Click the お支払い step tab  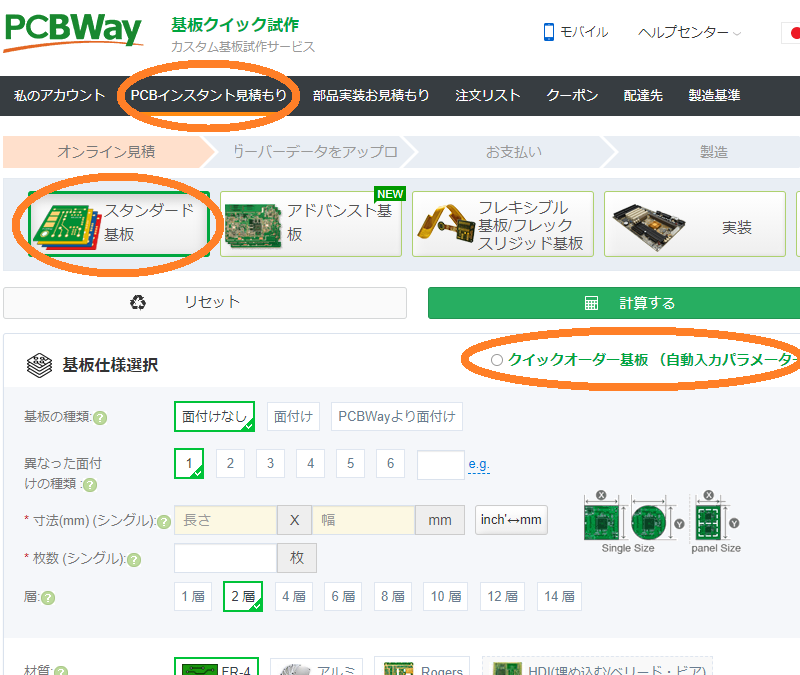[x=514, y=152]
